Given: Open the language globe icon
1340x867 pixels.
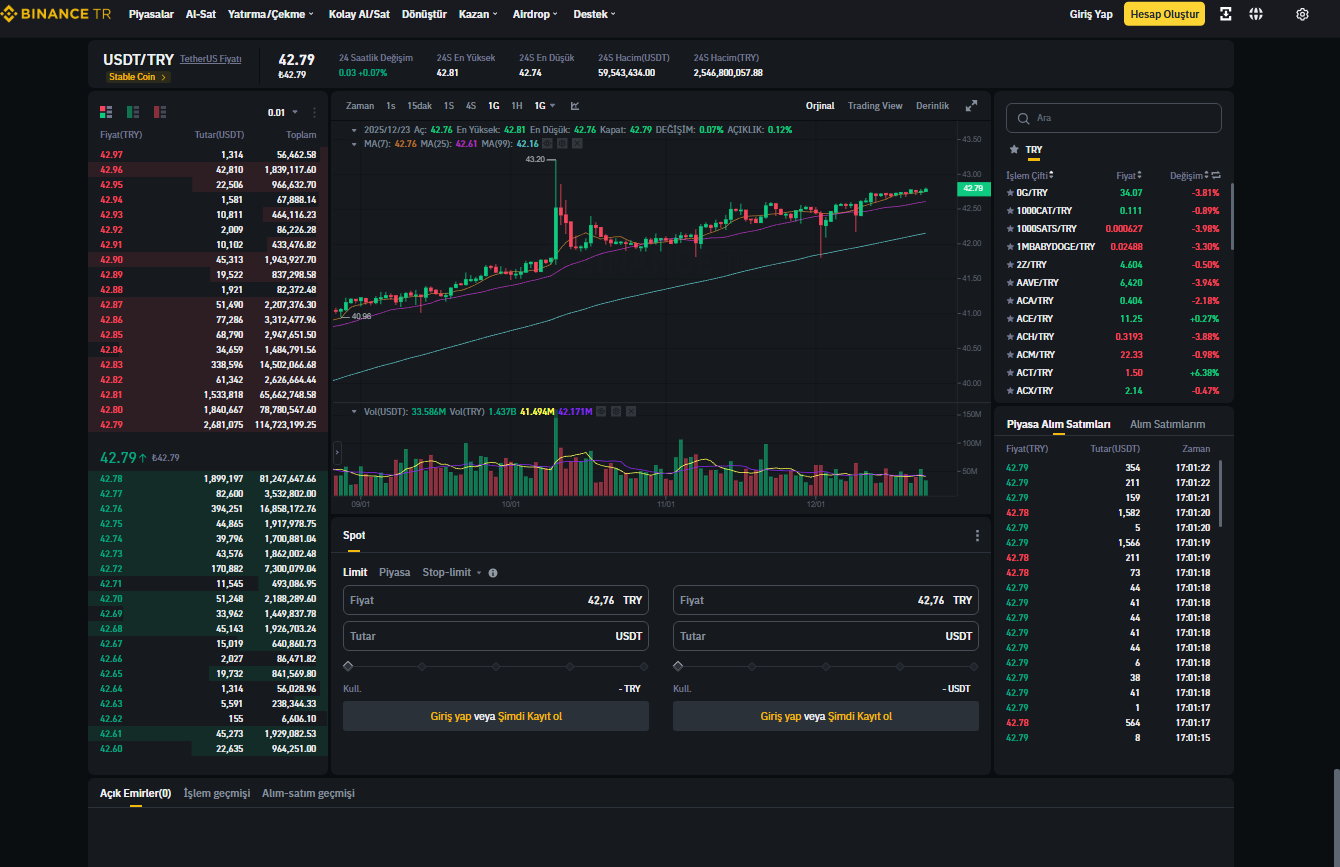Looking at the screenshot, I should (x=1256, y=14).
